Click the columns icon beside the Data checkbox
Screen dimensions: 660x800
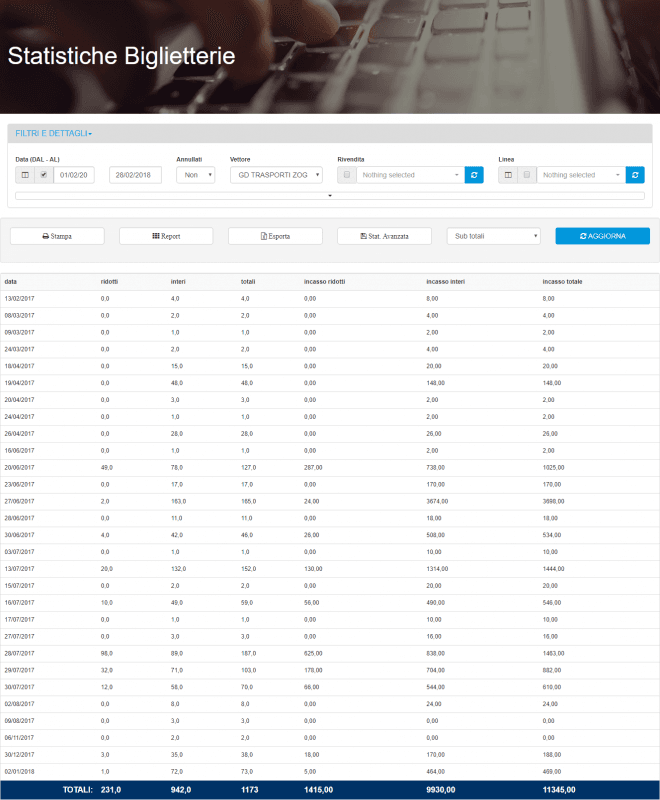click(x=25, y=175)
